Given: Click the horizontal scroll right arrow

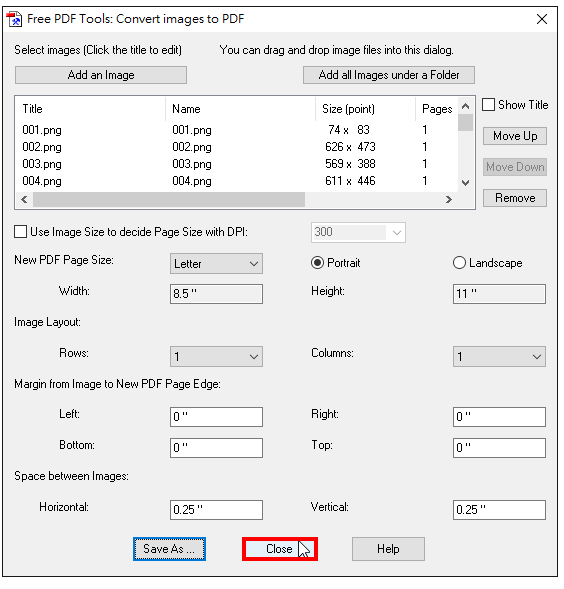Looking at the screenshot, I should 448,199.
